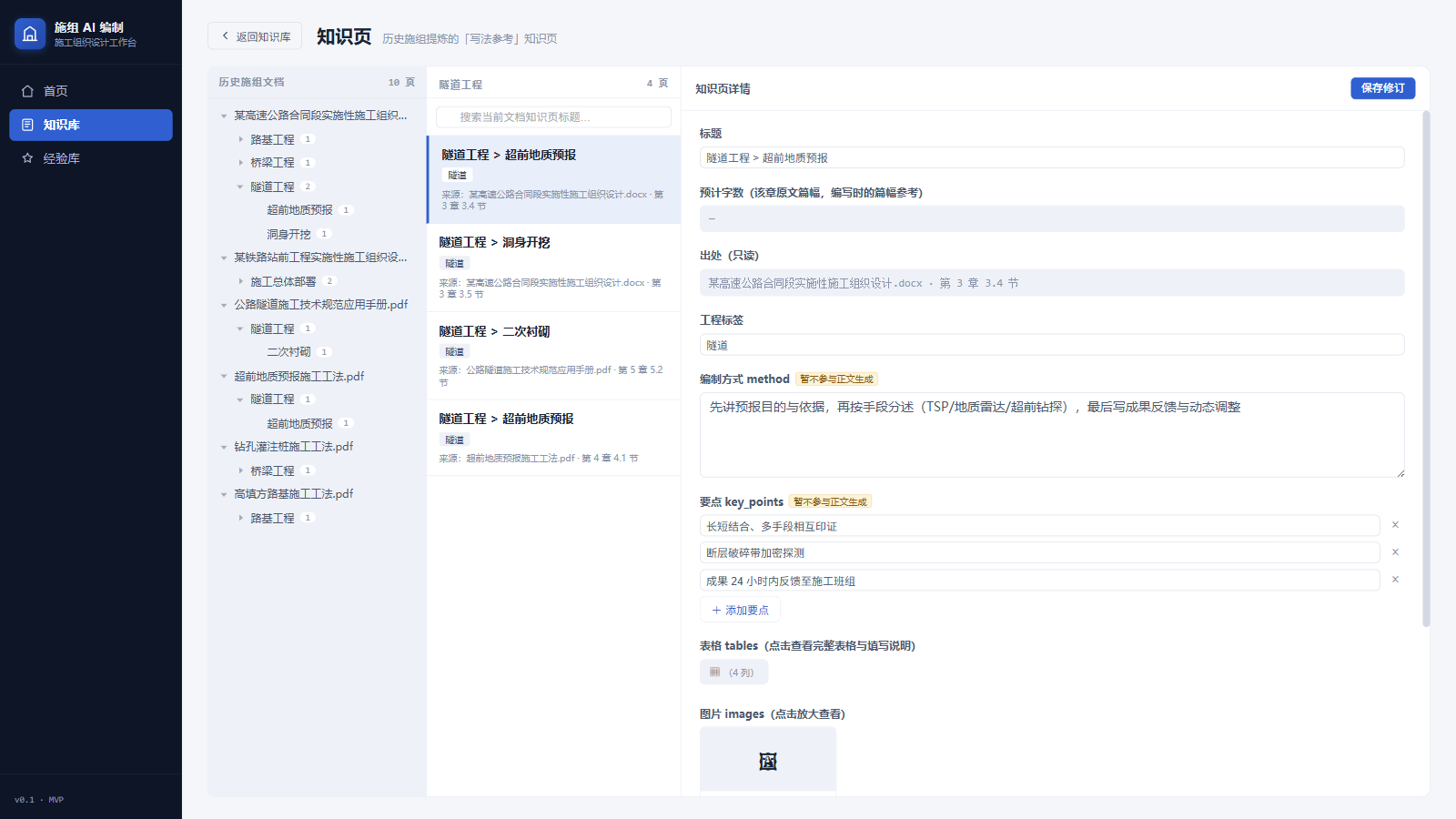Viewport: 1456px width, 819px height.
Task: Open 经验库 in the sidebar
Action: [x=91, y=158]
